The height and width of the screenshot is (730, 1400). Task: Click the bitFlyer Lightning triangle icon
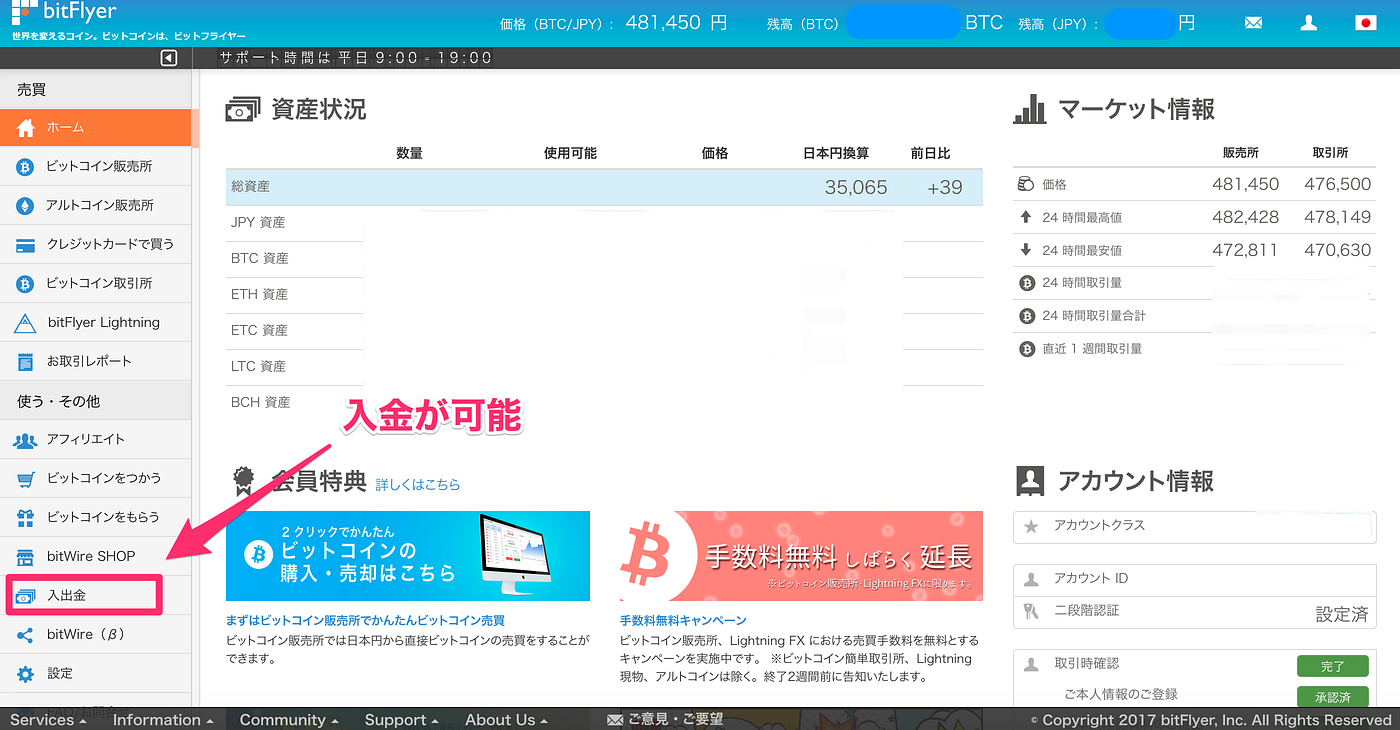[x=26, y=323]
